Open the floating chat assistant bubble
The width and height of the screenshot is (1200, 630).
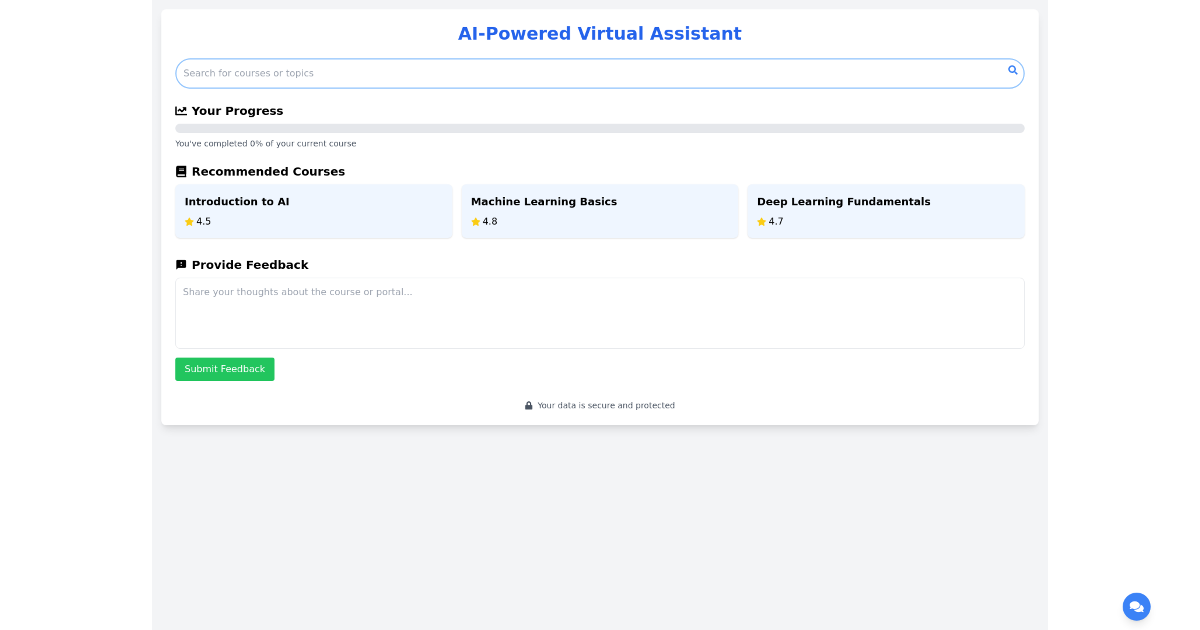point(1136,606)
